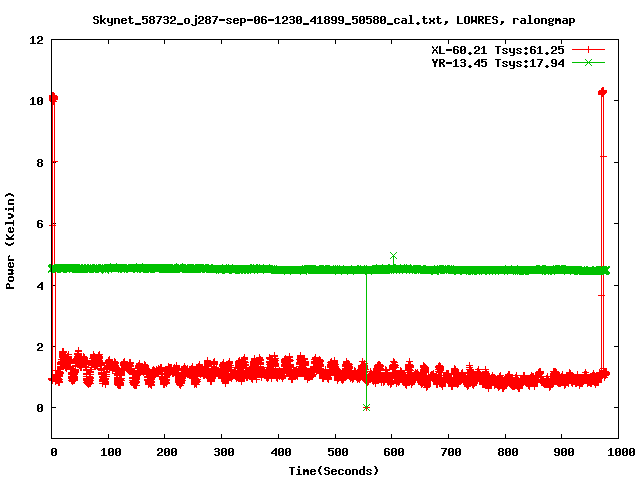The width and height of the screenshot is (640, 480).
Task: Click the x-axis tick label 100
Action: [111, 452]
